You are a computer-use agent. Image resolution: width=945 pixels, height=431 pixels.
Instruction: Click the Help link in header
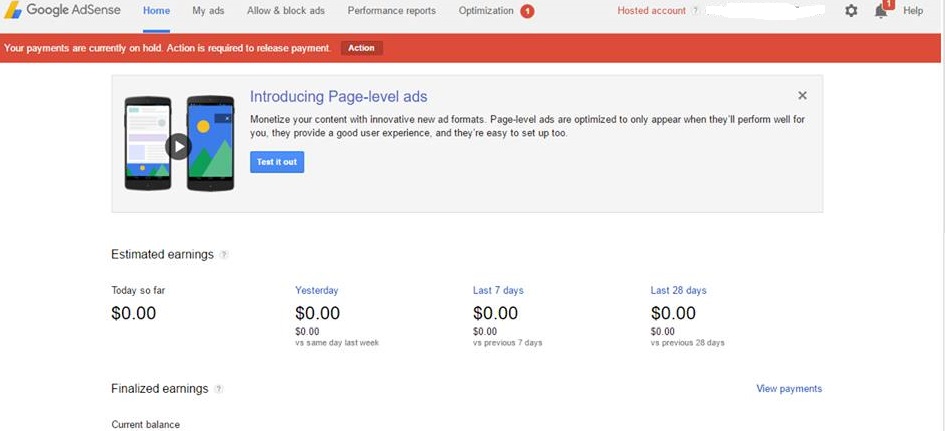[x=912, y=11]
